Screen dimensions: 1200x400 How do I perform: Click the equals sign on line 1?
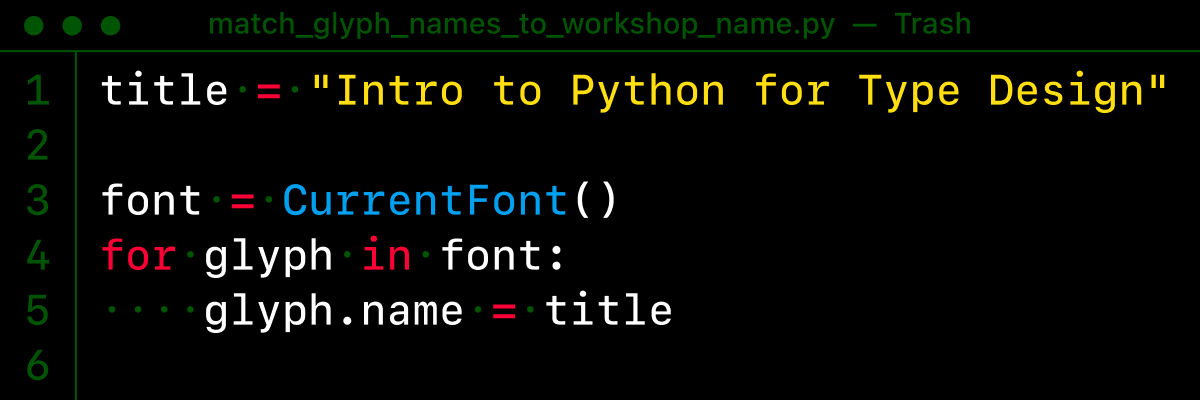(269, 93)
